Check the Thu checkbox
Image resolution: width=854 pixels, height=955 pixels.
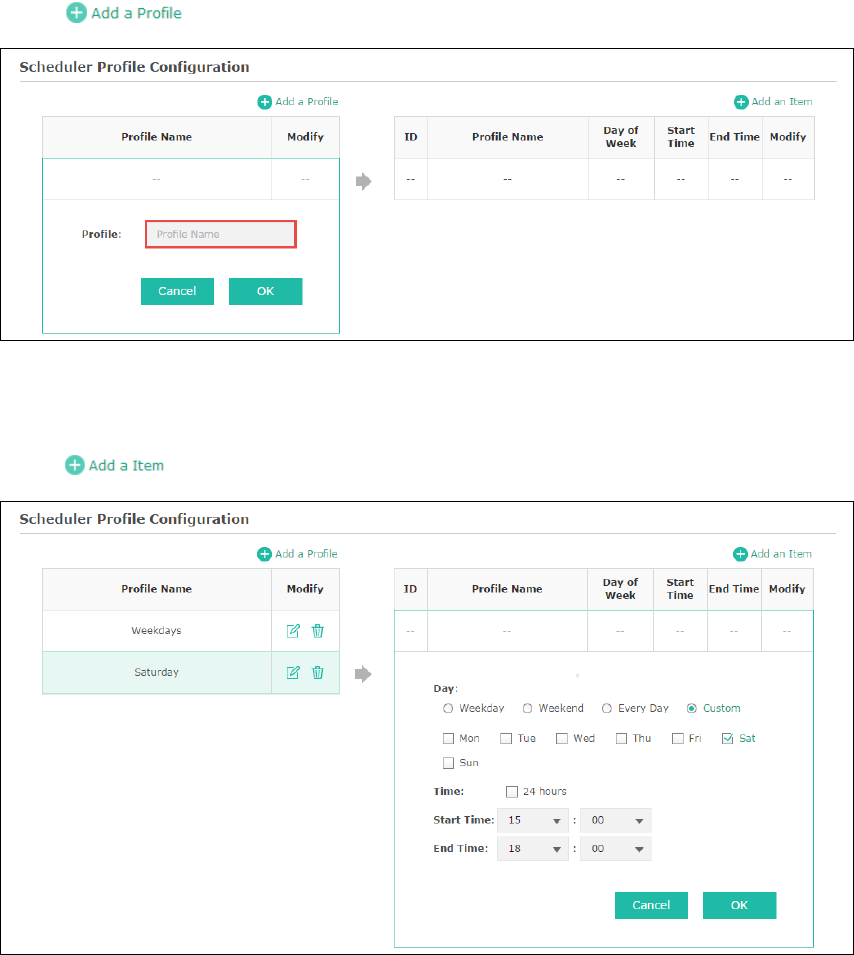coord(621,738)
